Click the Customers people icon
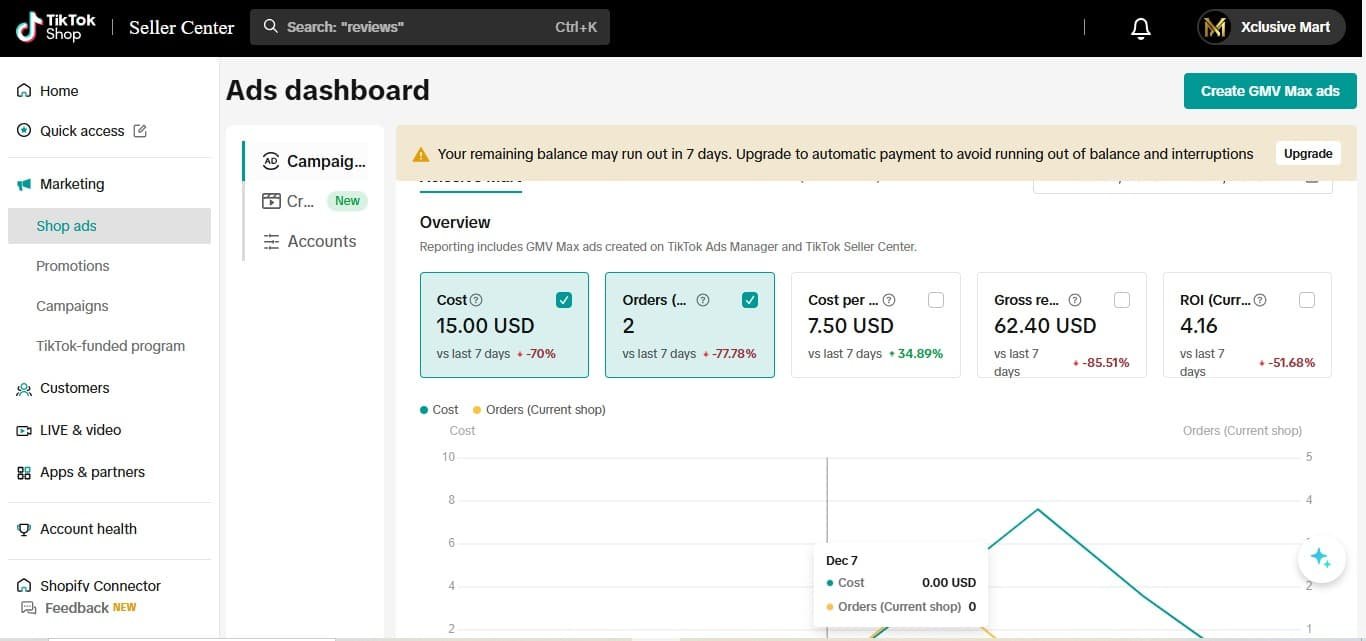Screen dimensions: 1366x641 coord(24,388)
